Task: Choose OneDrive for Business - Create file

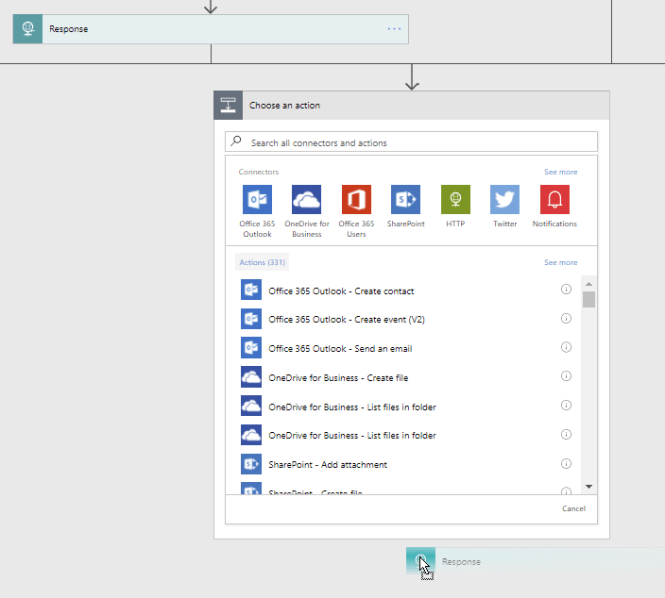Action: 338,378
